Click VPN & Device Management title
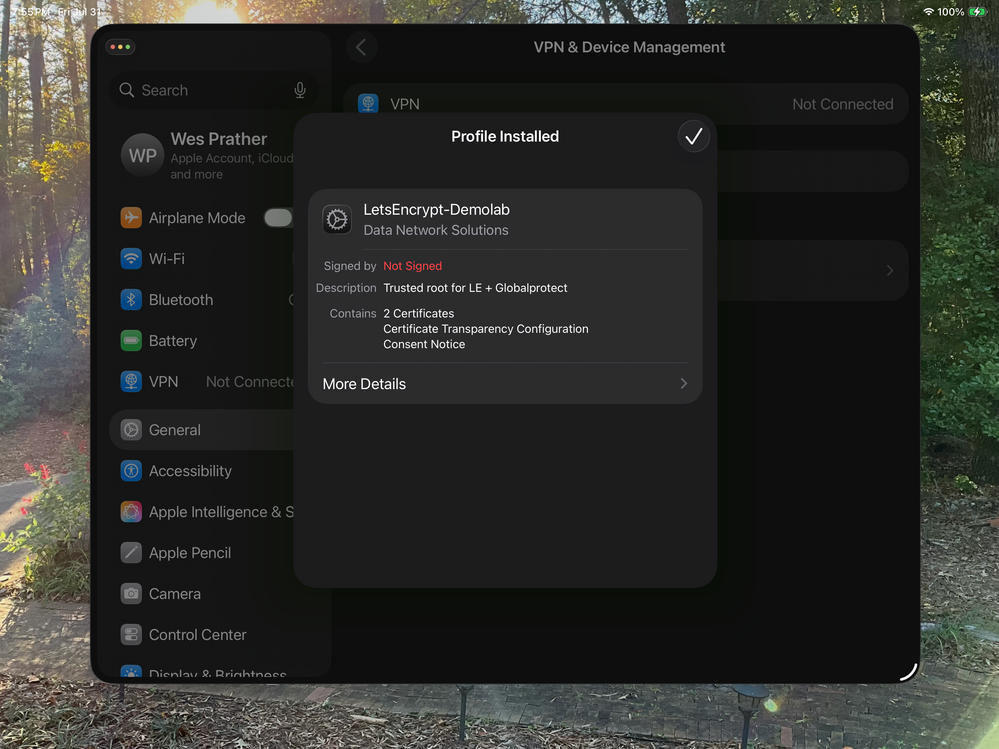Viewport: 999px width, 749px height. point(629,47)
